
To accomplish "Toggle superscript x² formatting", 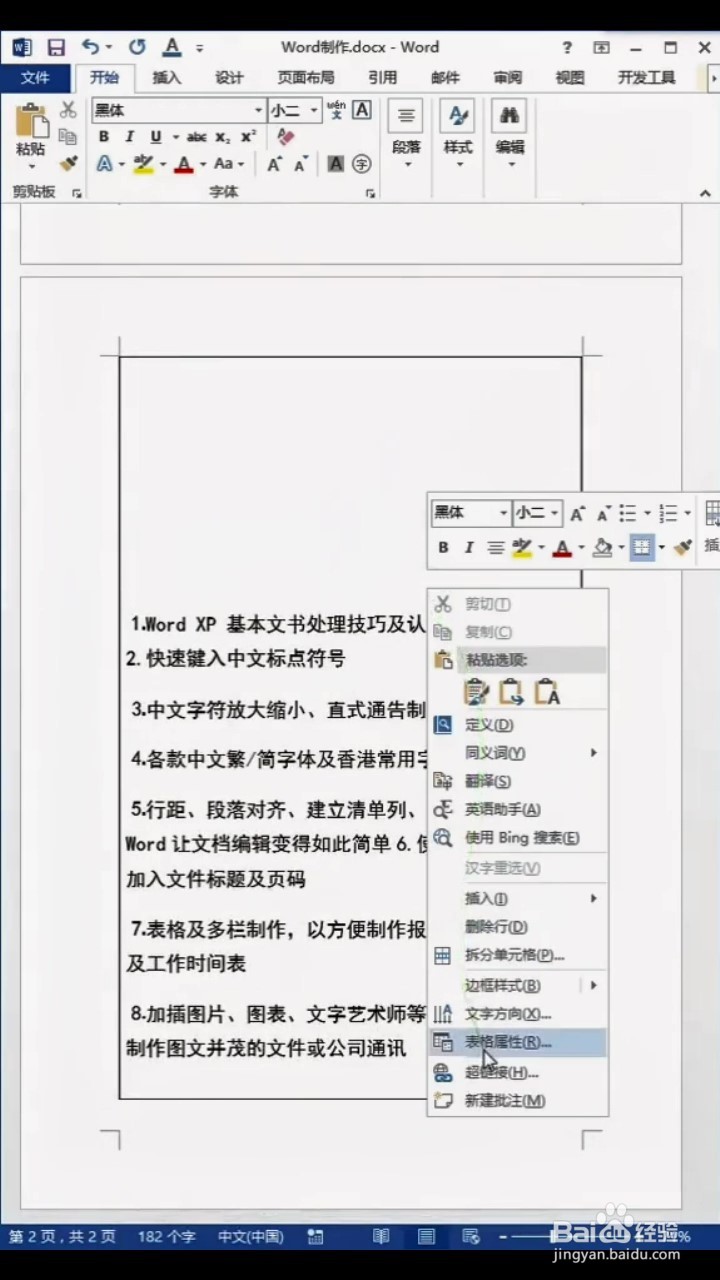I will tap(248, 137).
